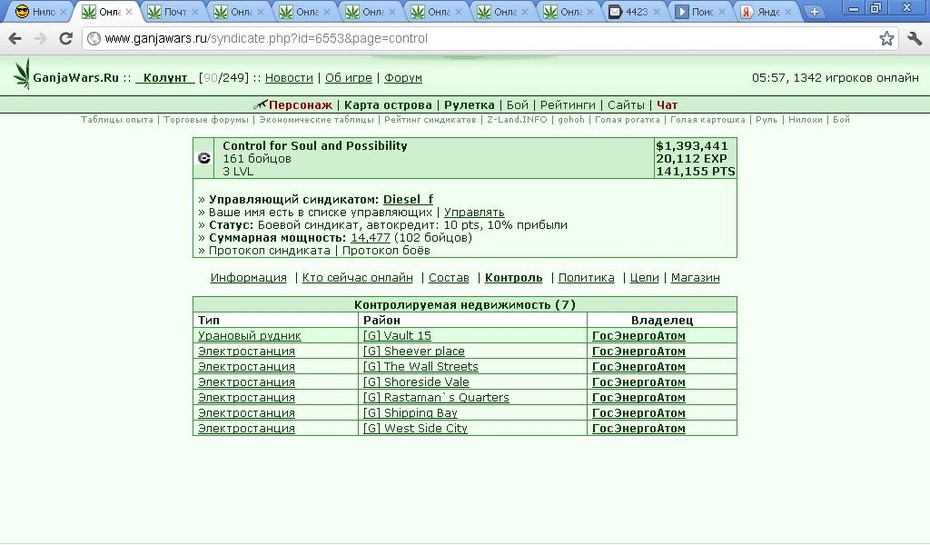Open the Состав section
This screenshot has height=545, width=930.
click(448, 278)
